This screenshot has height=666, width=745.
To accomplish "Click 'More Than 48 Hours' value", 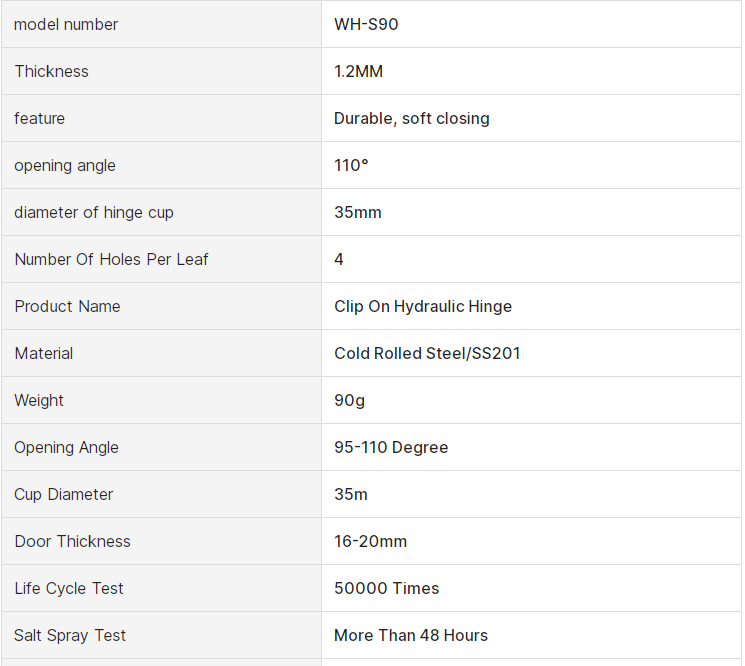I will tap(410, 635).
